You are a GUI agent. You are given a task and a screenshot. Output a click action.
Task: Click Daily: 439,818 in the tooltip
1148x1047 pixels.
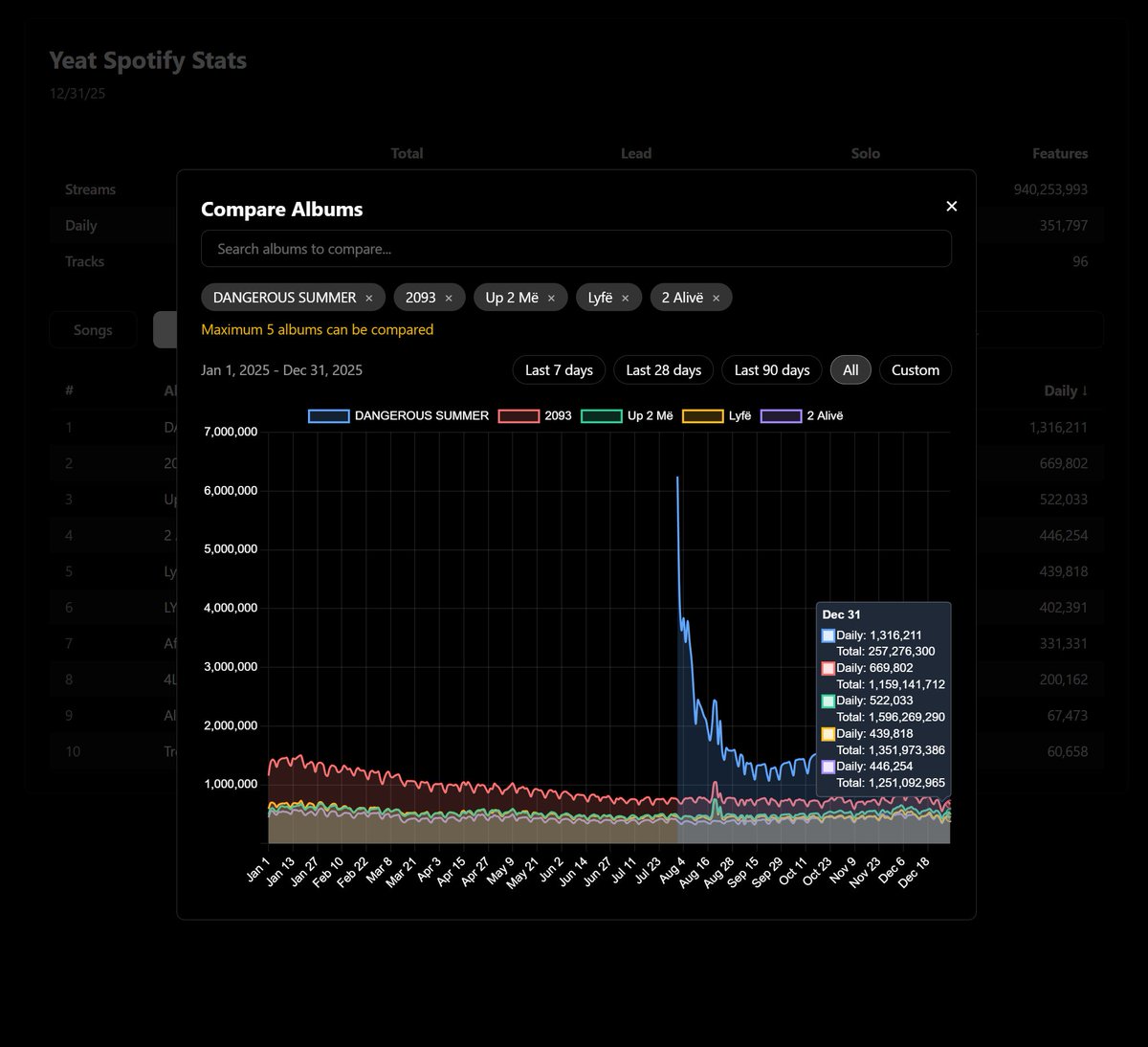874,734
